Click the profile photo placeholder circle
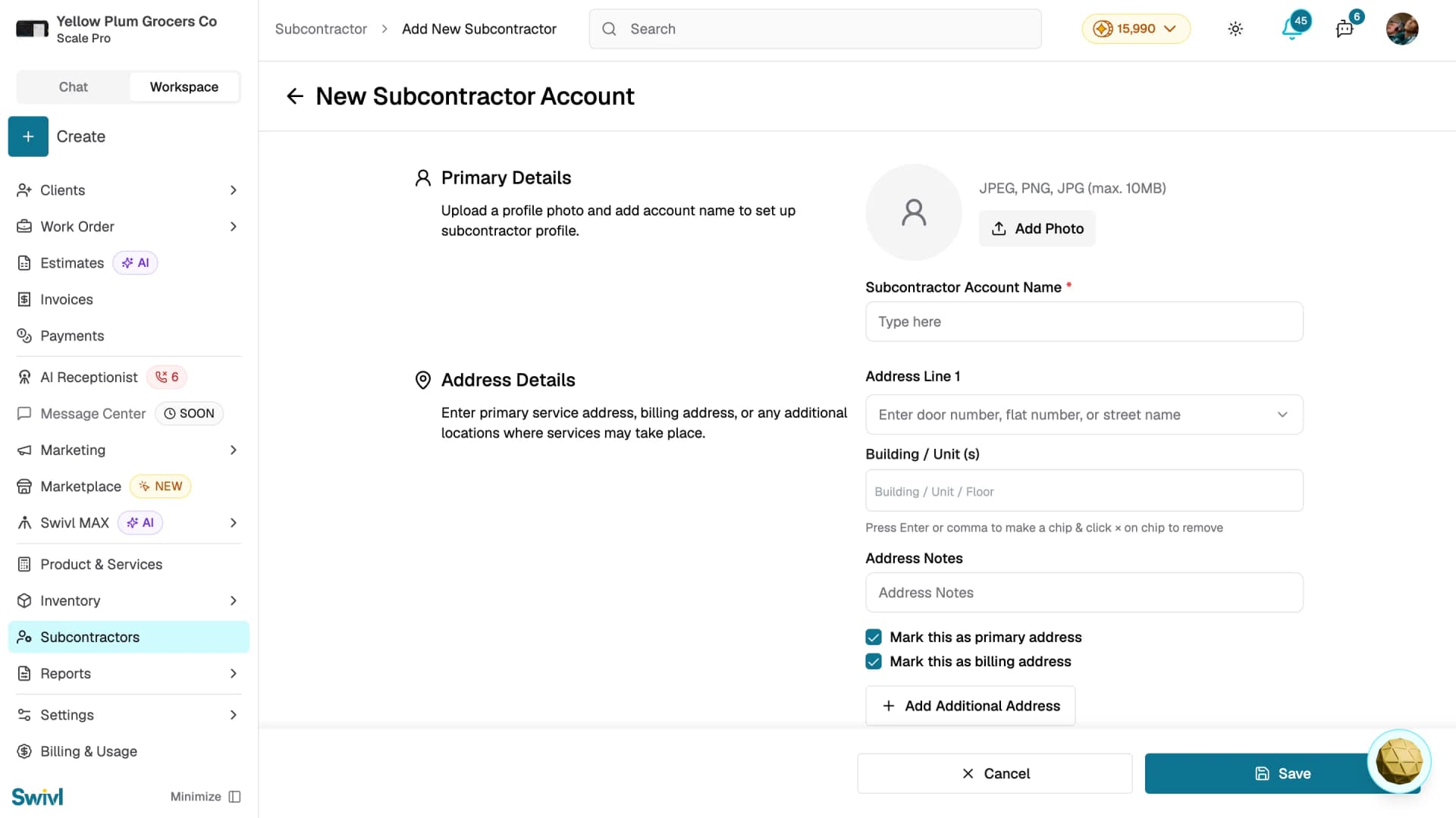This screenshot has height=818, width=1456. point(914,212)
